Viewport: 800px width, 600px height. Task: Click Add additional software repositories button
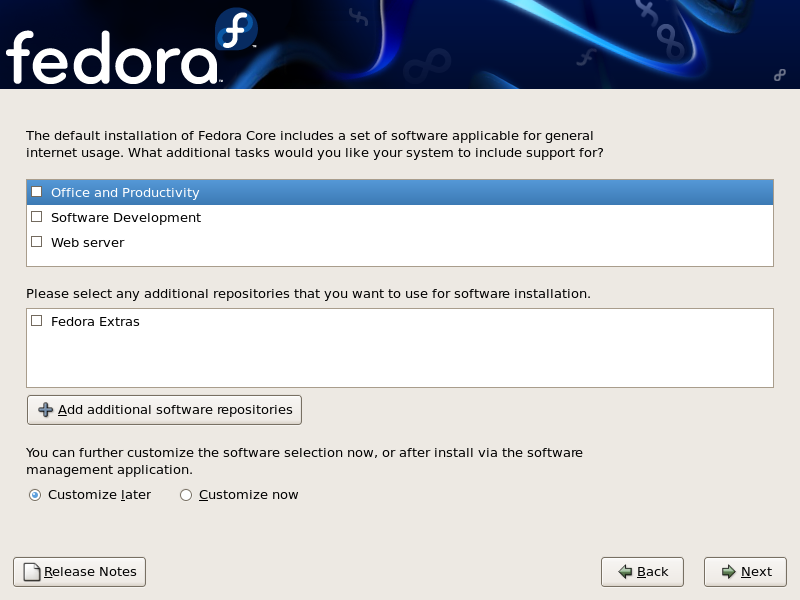(164, 410)
